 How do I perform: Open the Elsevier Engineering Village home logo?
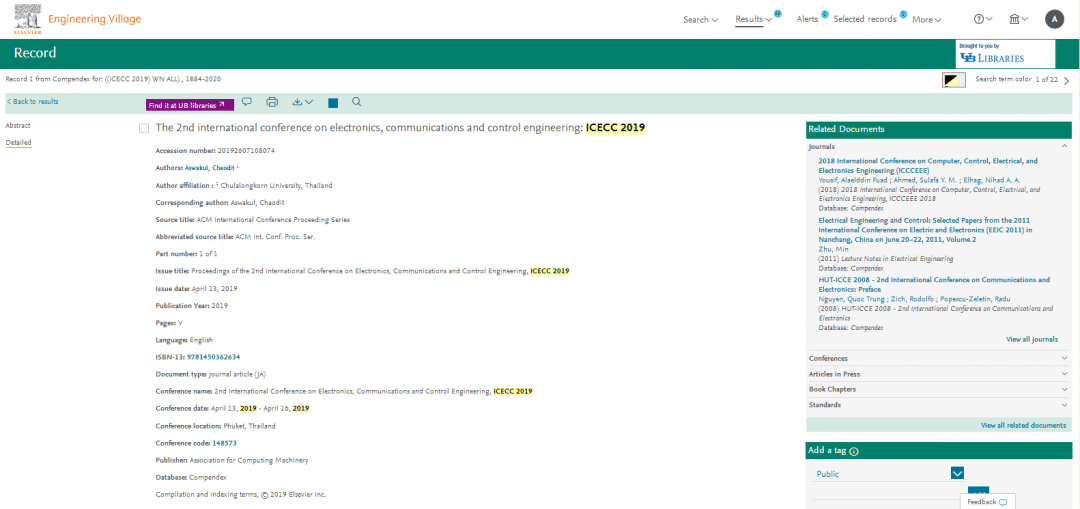77,19
